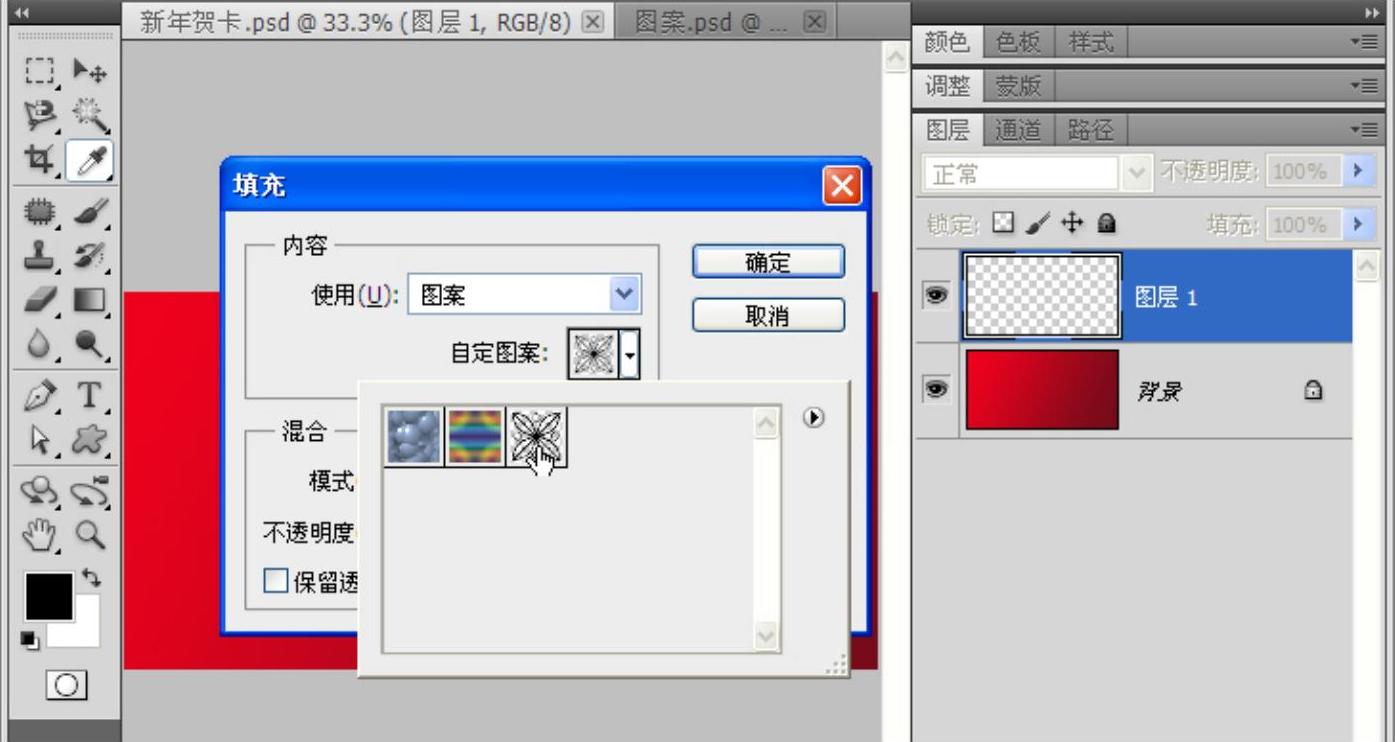
Task: Hide 图层 1 using its eye icon
Action: coord(936,296)
